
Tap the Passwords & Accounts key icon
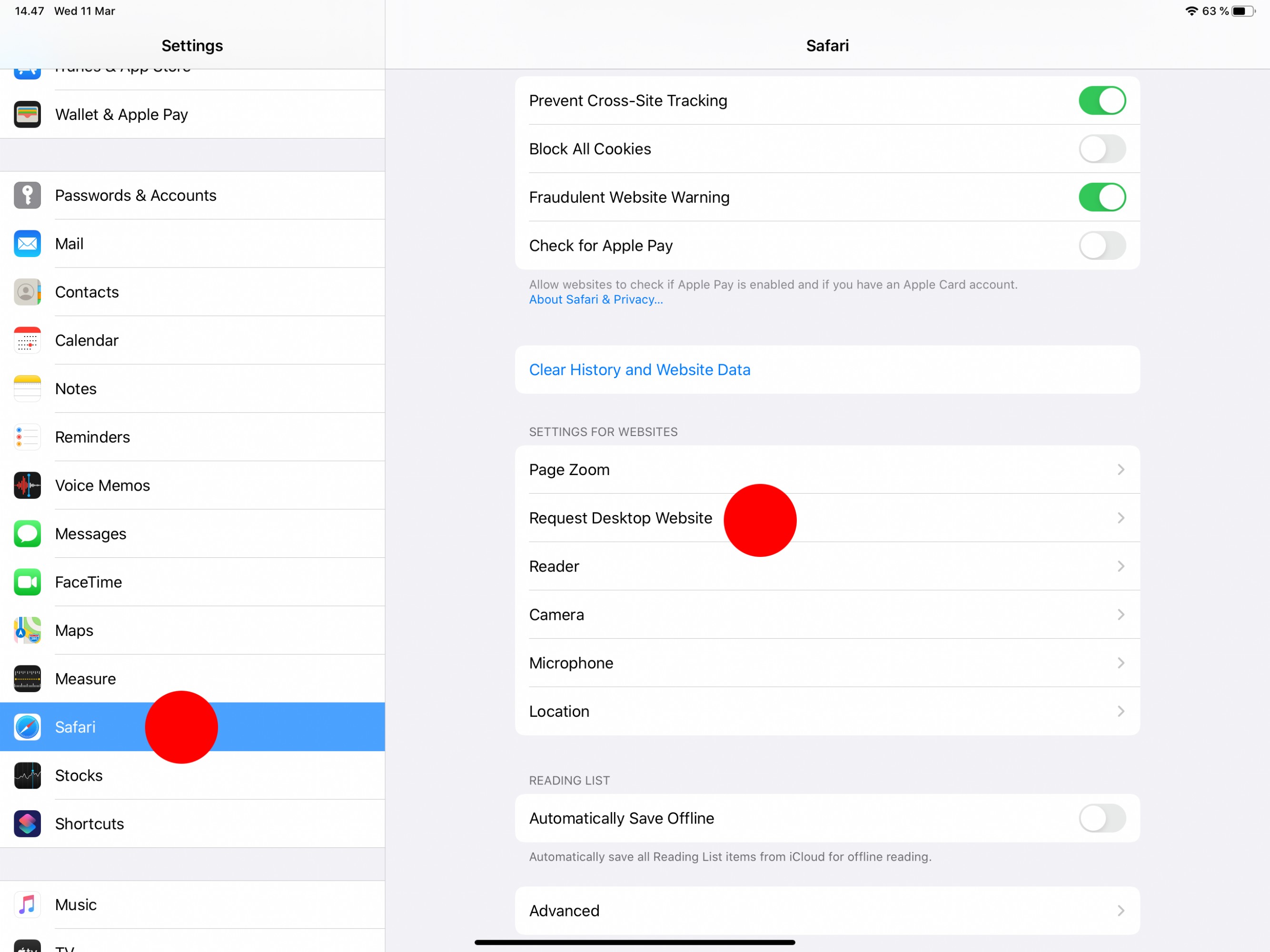(x=27, y=195)
